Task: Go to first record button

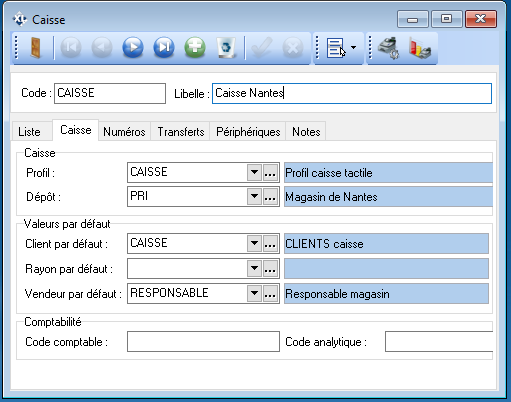Action: tap(71, 48)
